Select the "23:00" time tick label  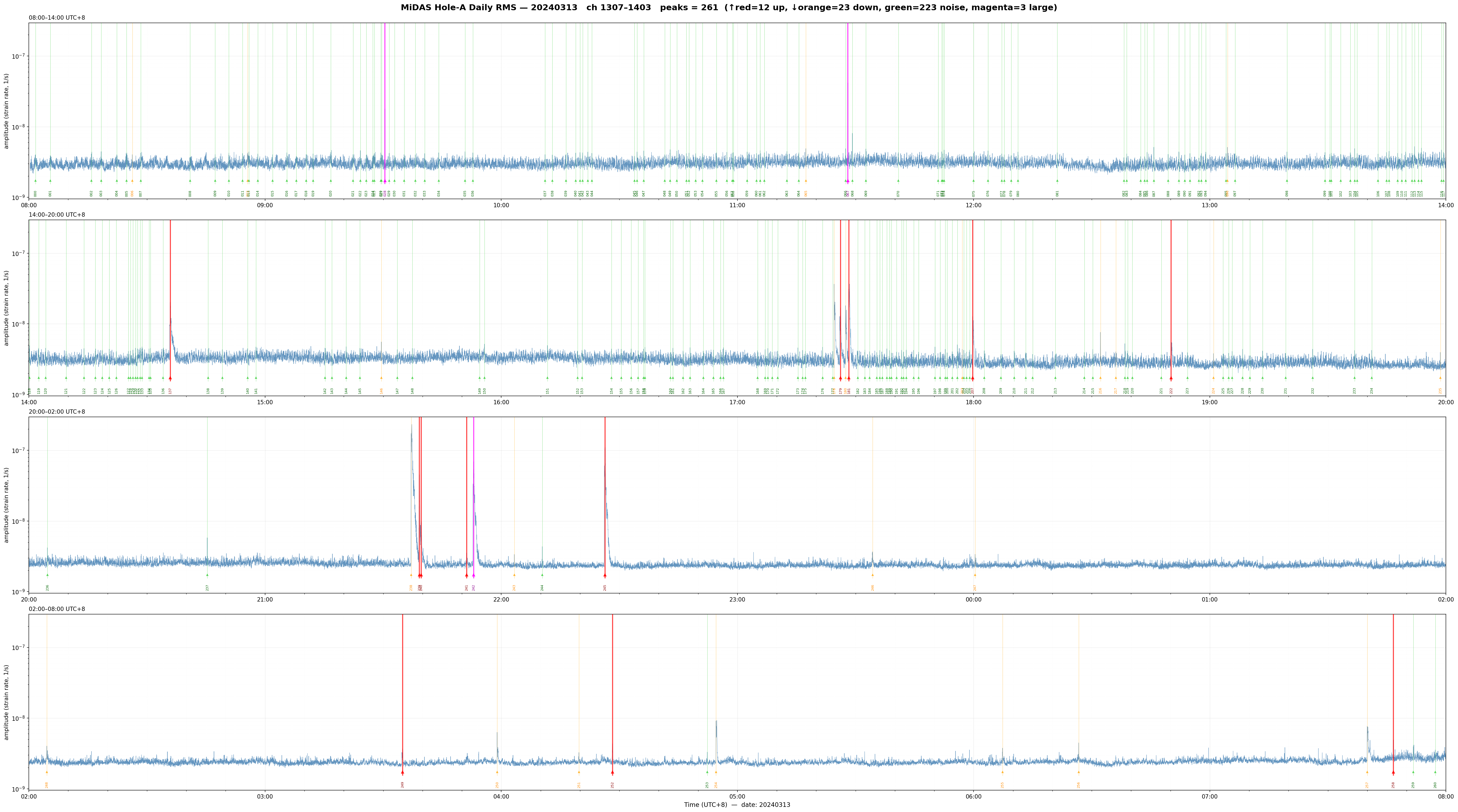[737, 599]
